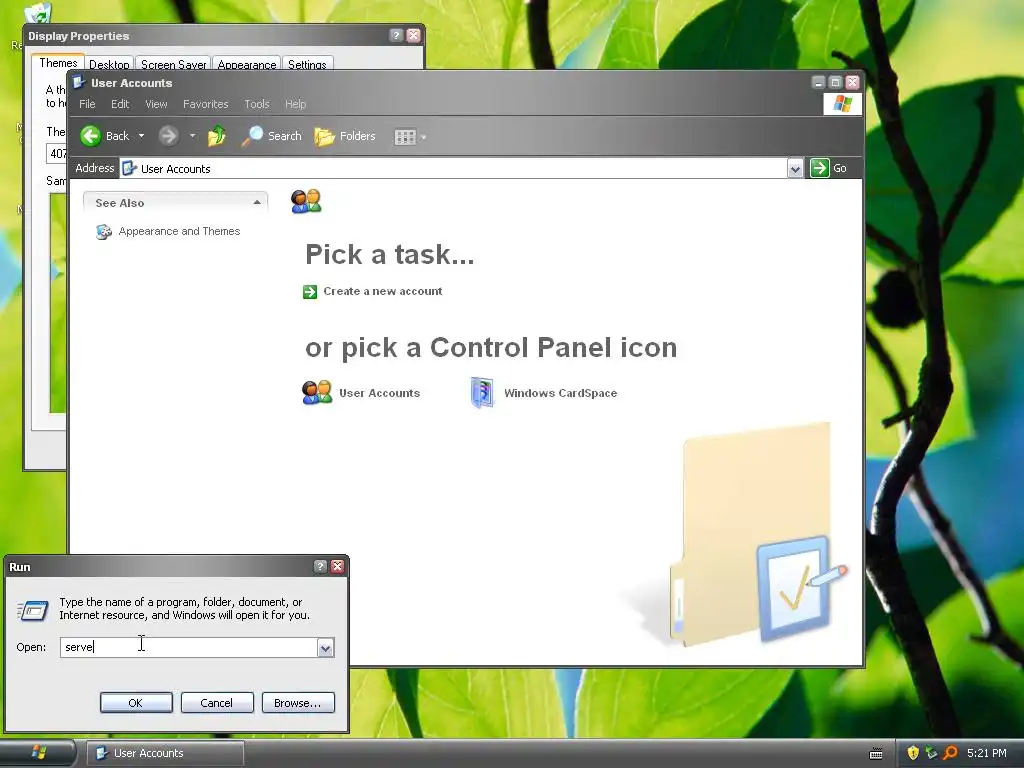Click the help question button in Run dialog
Screen dimensions: 1024x768
320,566
